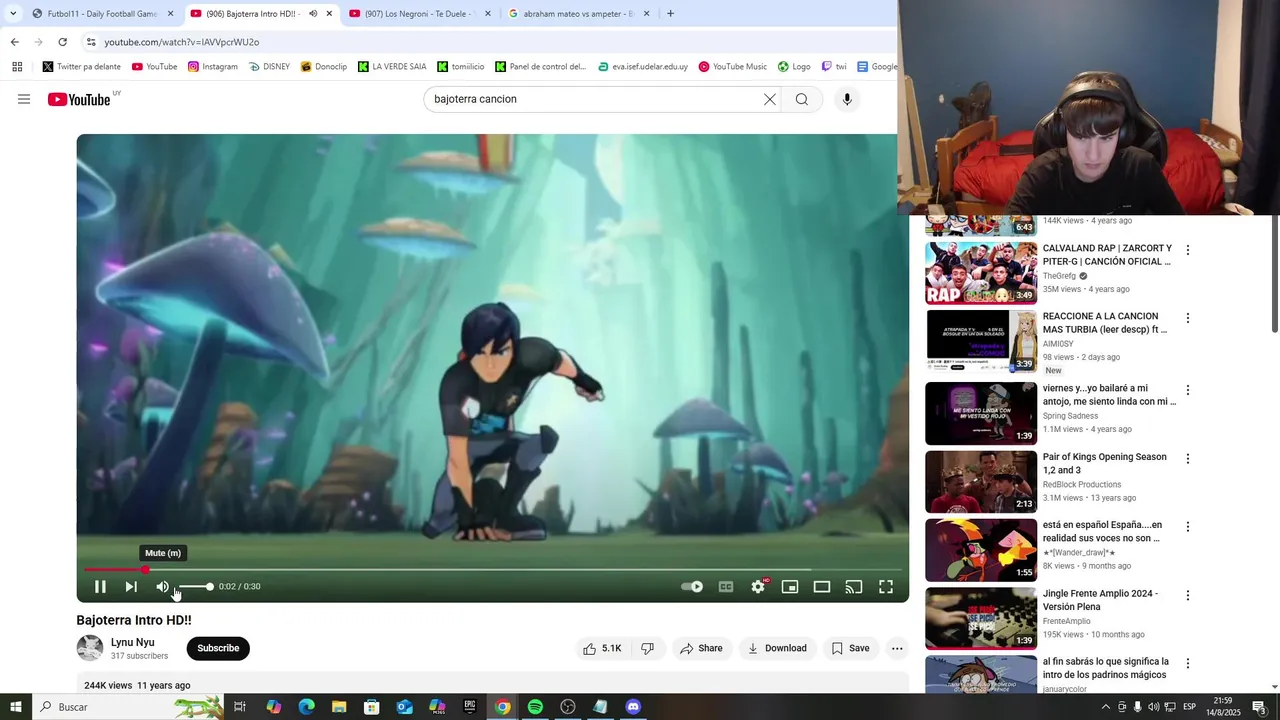This screenshot has width=1280, height=720.
Task: Open the tab search dropdown arrow
Action: pos(13,14)
